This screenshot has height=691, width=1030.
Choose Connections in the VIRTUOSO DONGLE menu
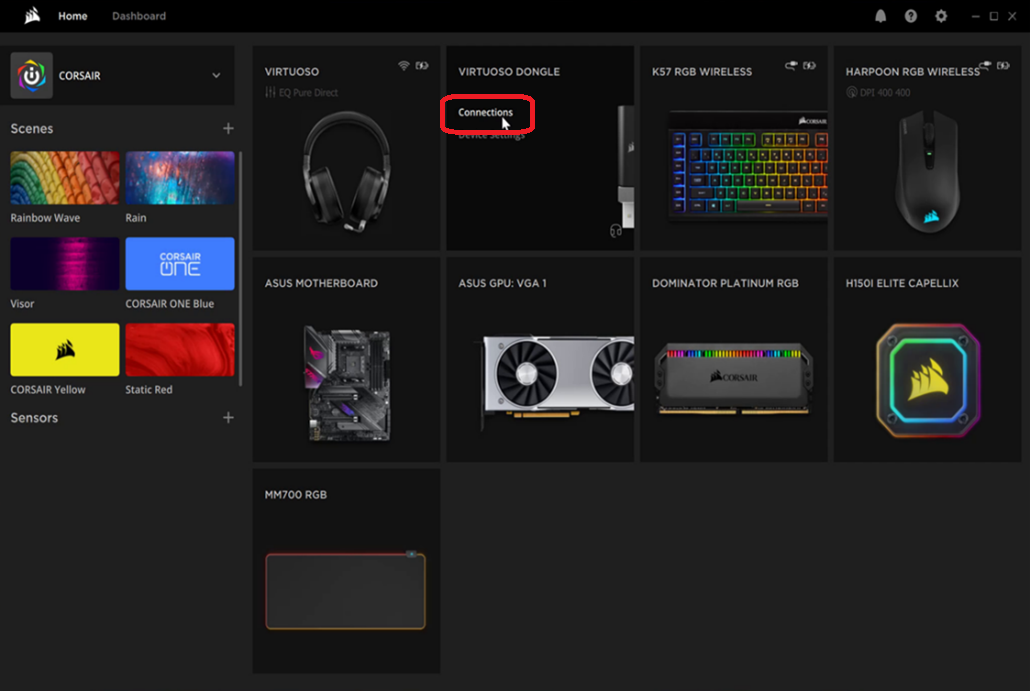(x=485, y=112)
